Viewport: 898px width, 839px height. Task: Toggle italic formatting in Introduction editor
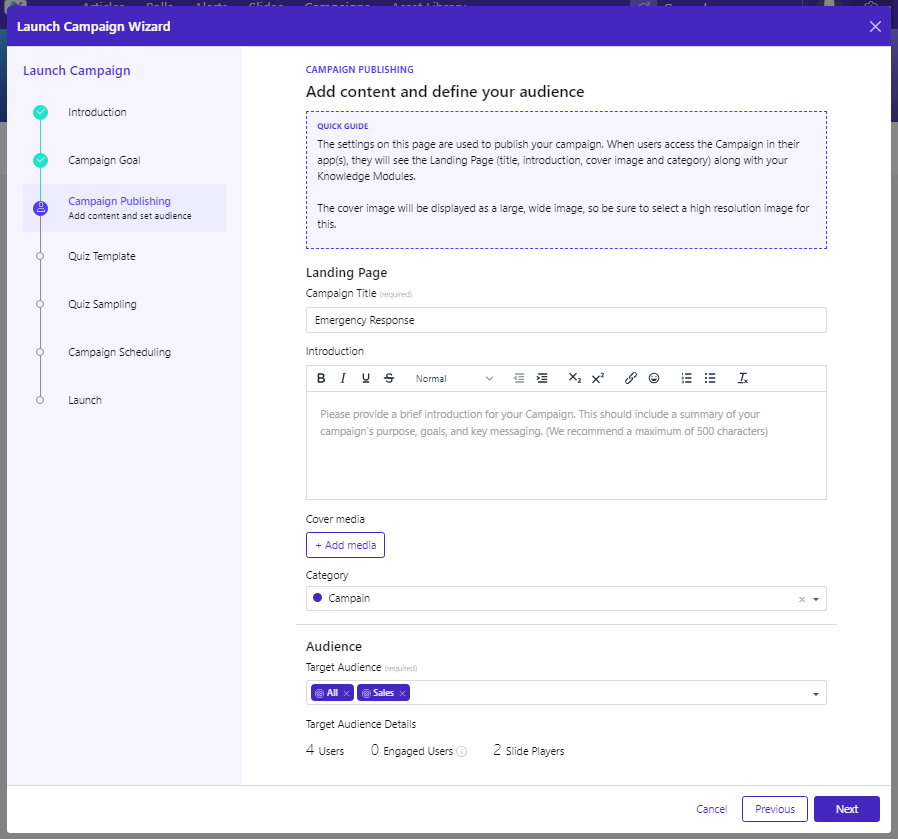point(343,378)
